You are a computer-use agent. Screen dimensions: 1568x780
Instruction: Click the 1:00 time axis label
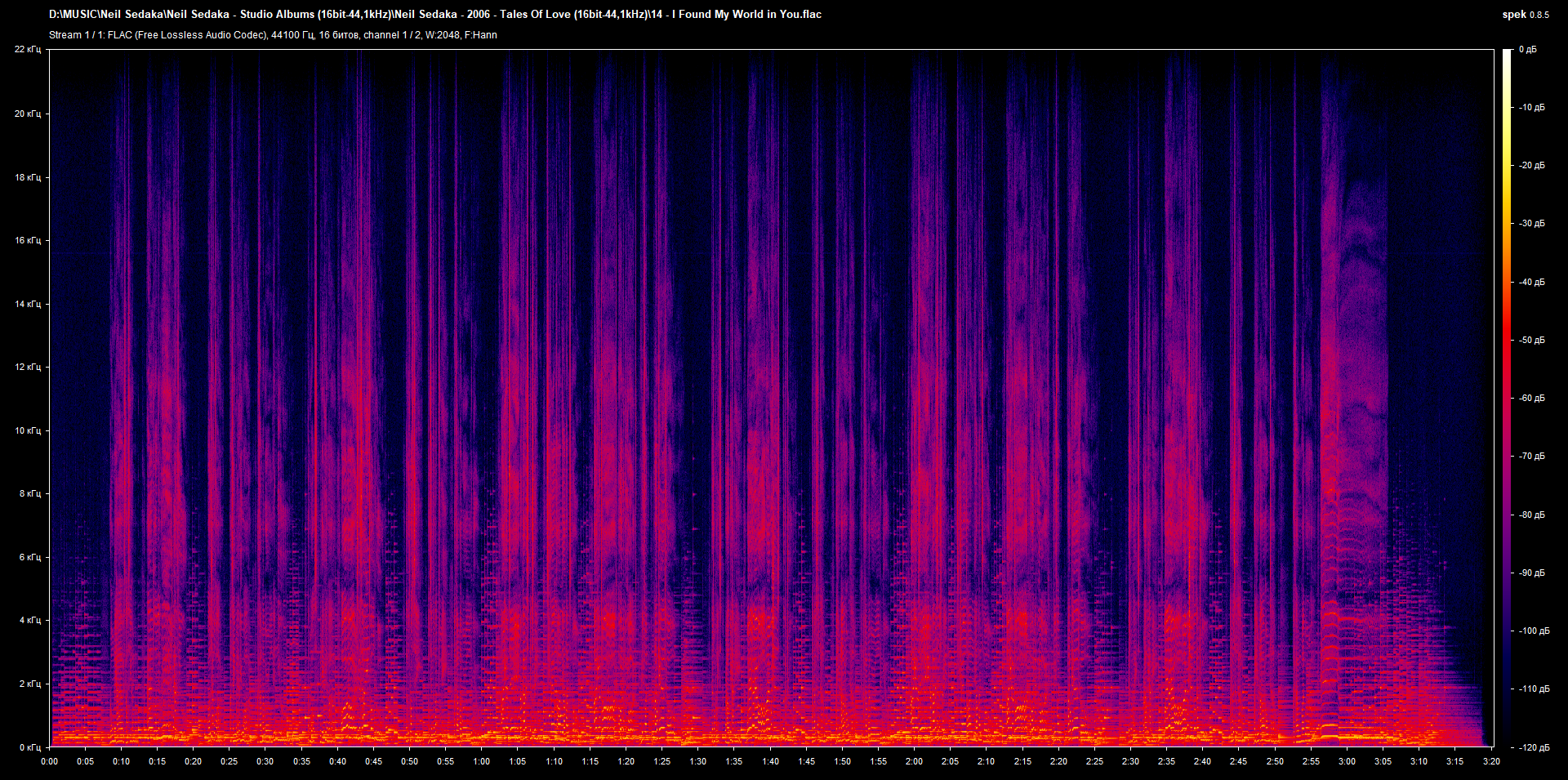coord(482,761)
